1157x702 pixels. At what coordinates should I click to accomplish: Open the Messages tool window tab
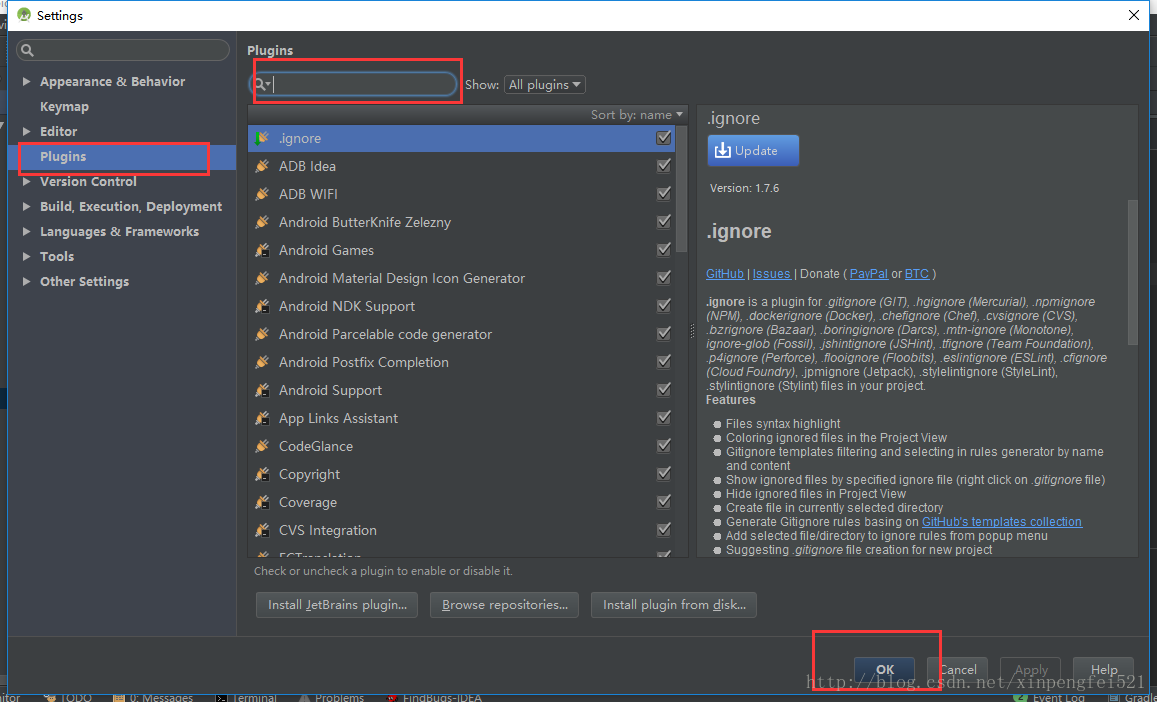point(153,697)
